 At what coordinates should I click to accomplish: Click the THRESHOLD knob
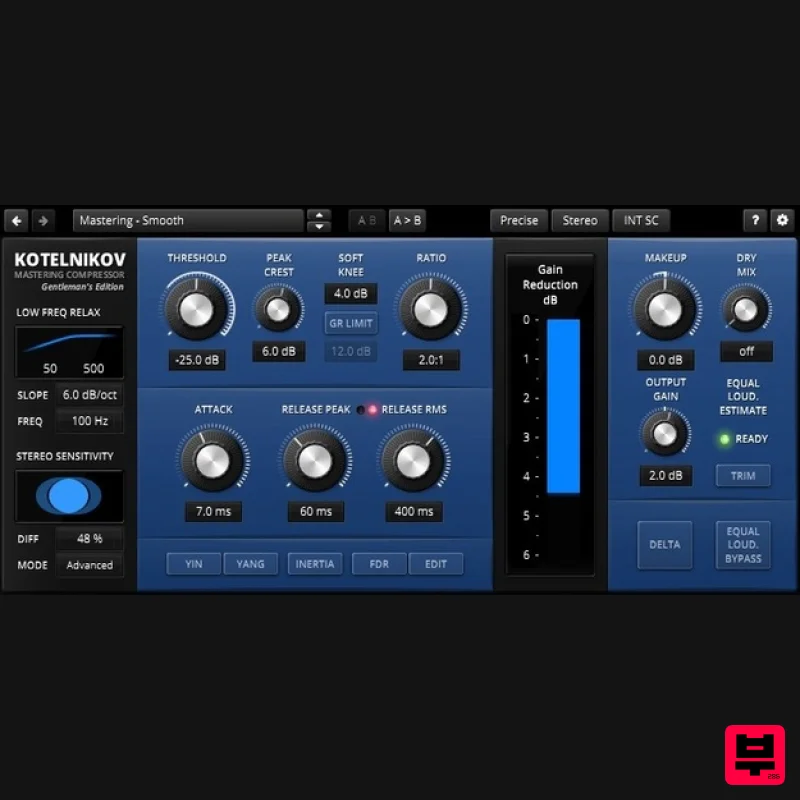coord(196,309)
